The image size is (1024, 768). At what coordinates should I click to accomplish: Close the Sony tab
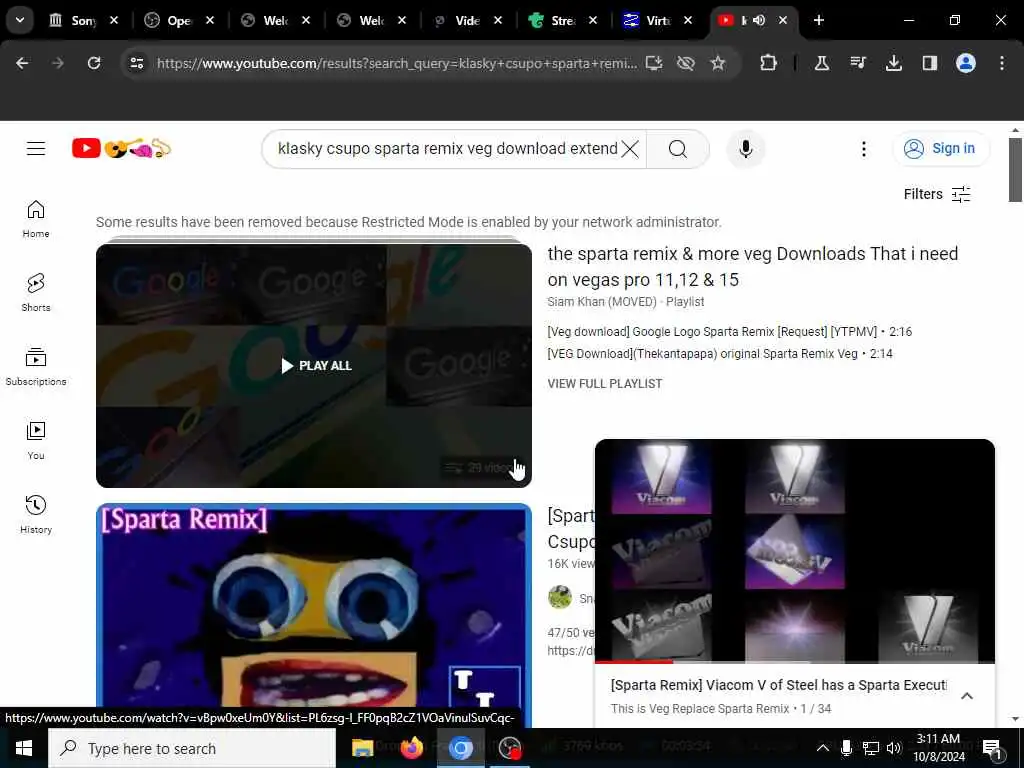click(114, 20)
